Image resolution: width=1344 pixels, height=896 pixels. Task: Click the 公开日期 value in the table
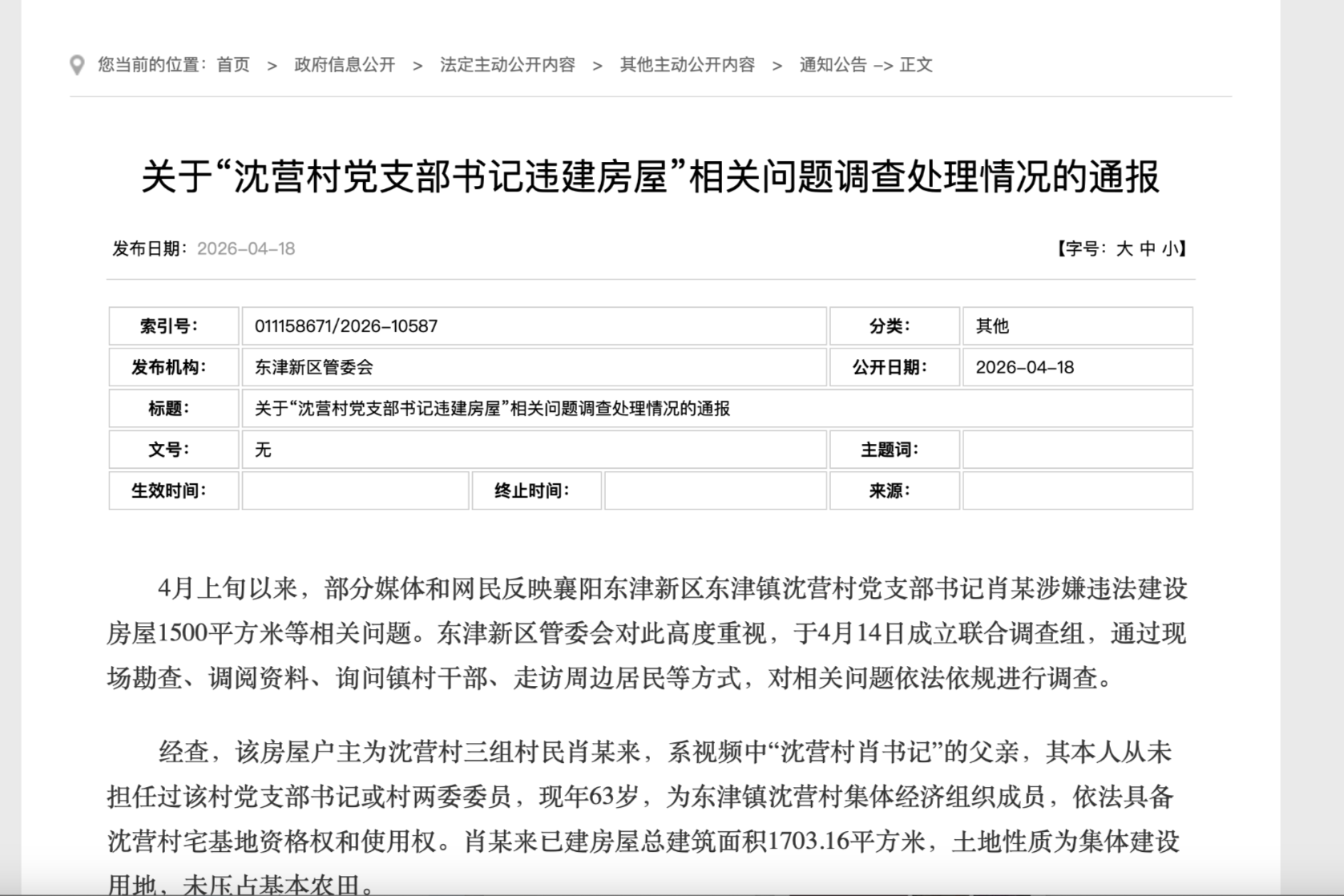pyautogui.click(x=1024, y=368)
